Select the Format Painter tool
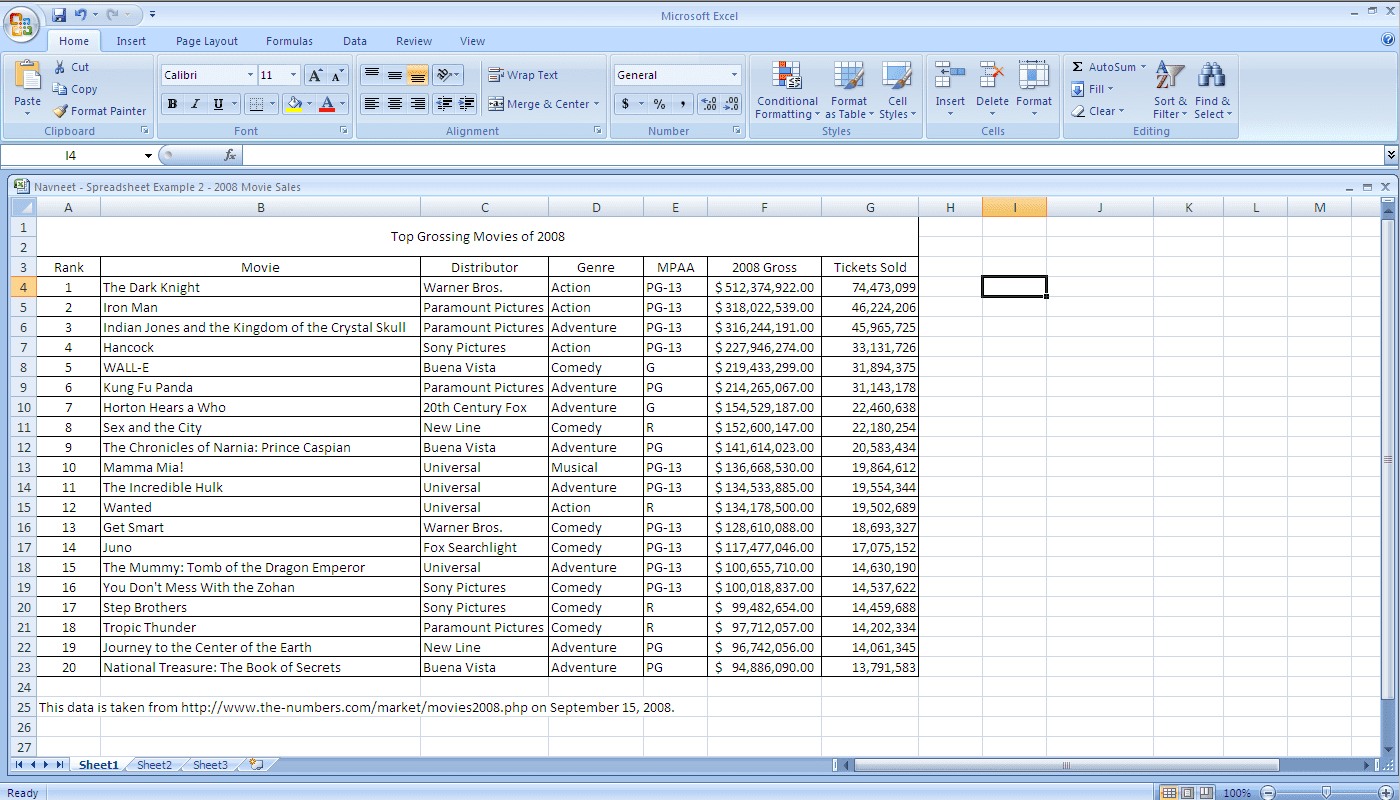This screenshot has width=1400, height=800. tap(100, 110)
